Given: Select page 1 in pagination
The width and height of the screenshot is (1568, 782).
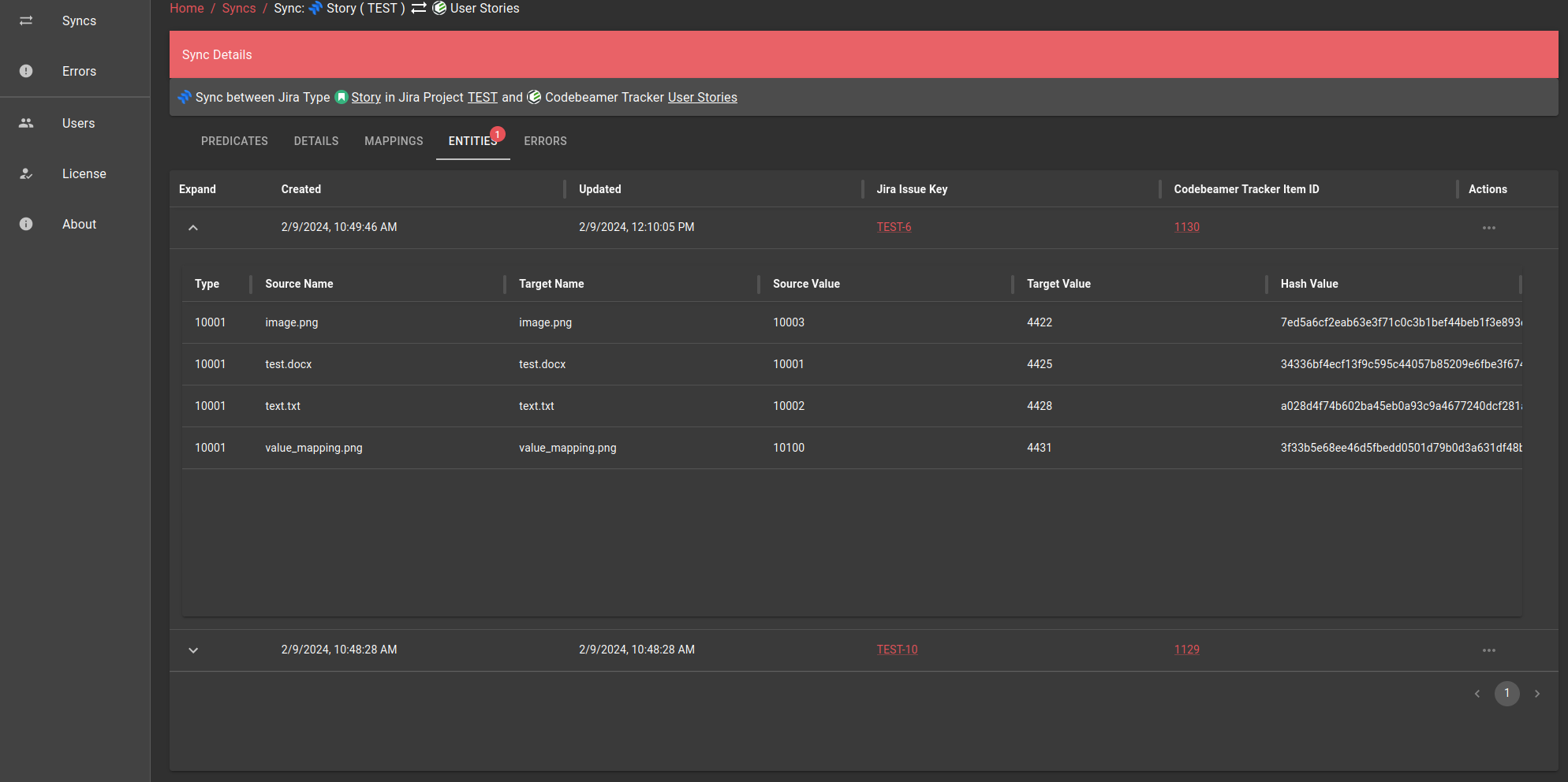Looking at the screenshot, I should [1506, 694].
